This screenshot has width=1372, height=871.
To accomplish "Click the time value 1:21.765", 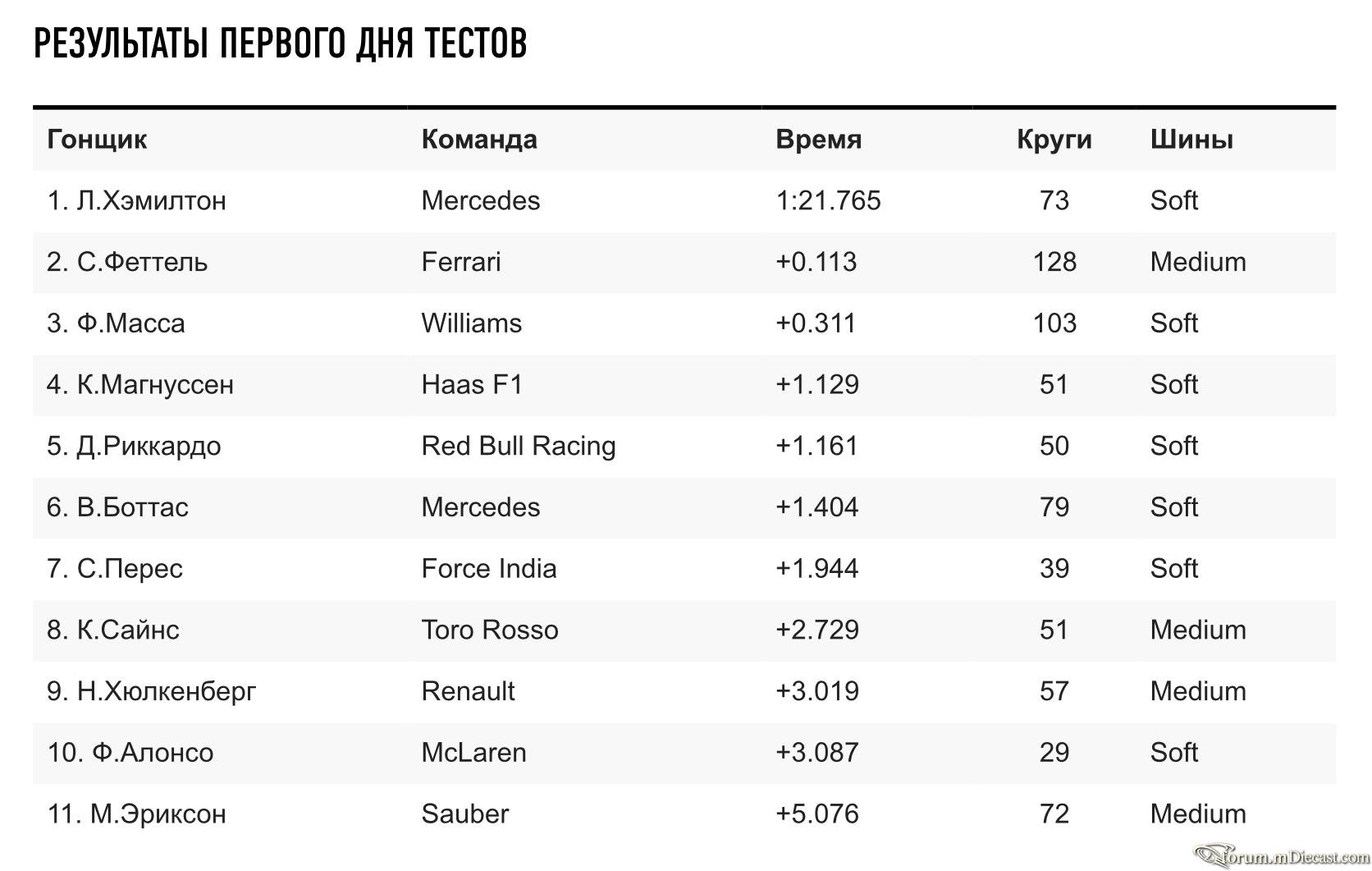I will (x=828, y=200).
